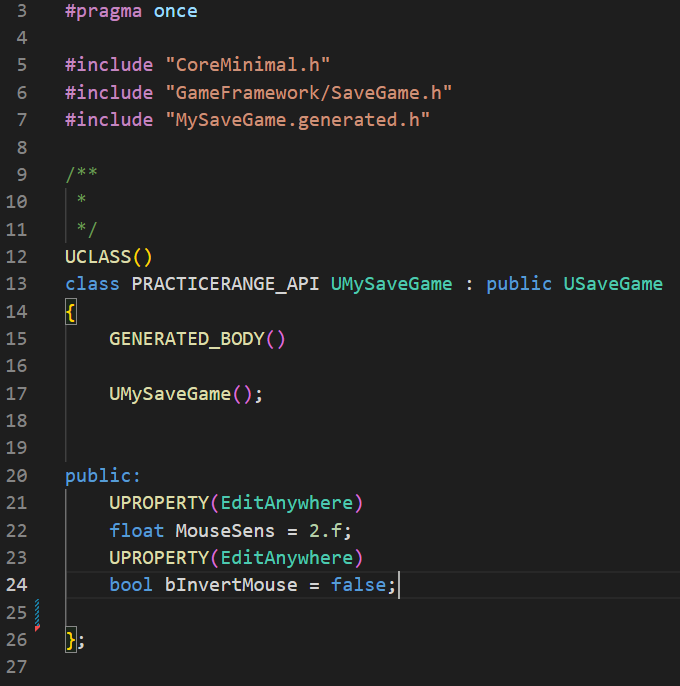Click the 'public:' access specifier on line 20
680x686 pixels.
click(103, 476)
